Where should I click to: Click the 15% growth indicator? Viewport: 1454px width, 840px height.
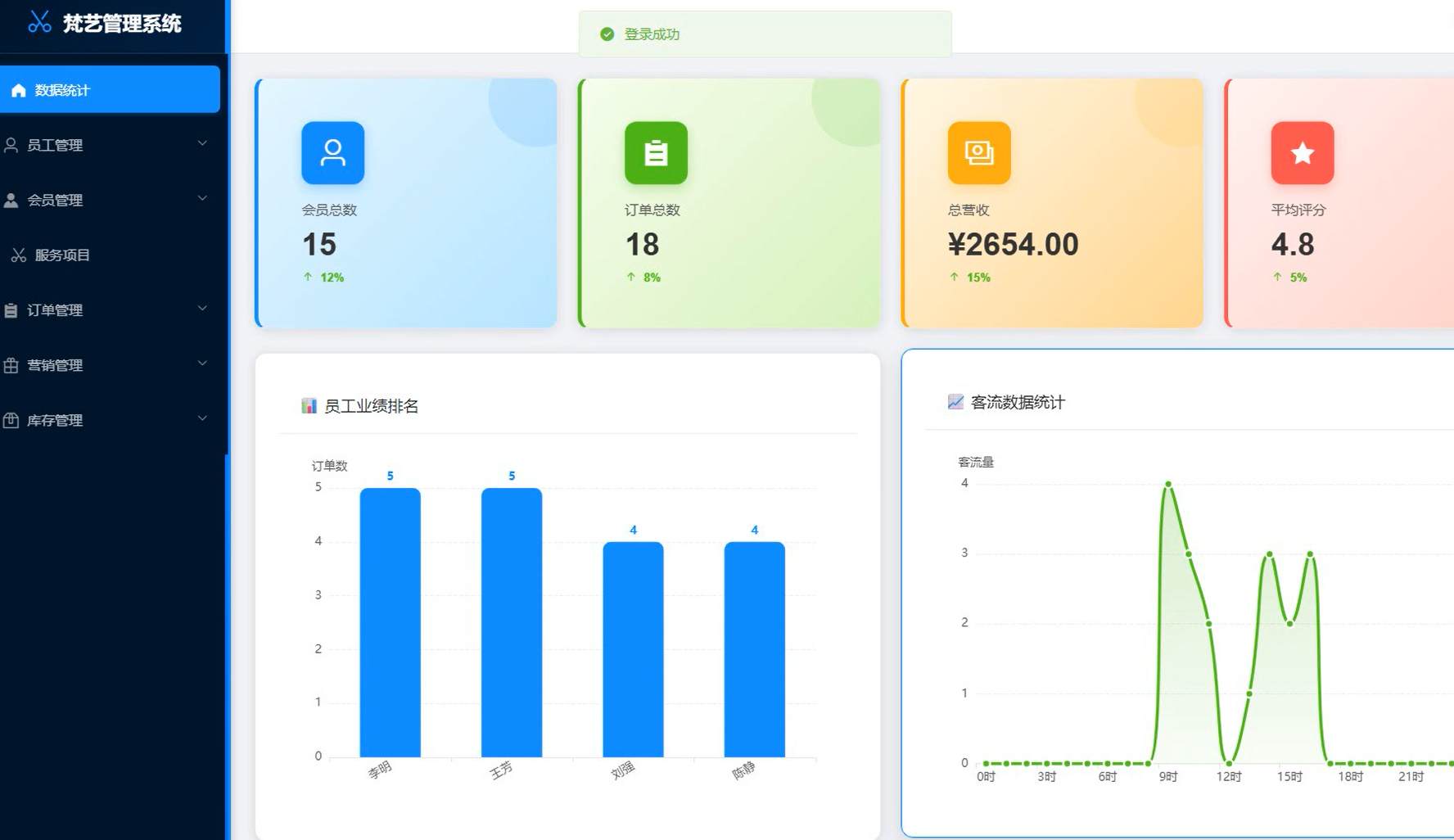[x=970, y=278]
